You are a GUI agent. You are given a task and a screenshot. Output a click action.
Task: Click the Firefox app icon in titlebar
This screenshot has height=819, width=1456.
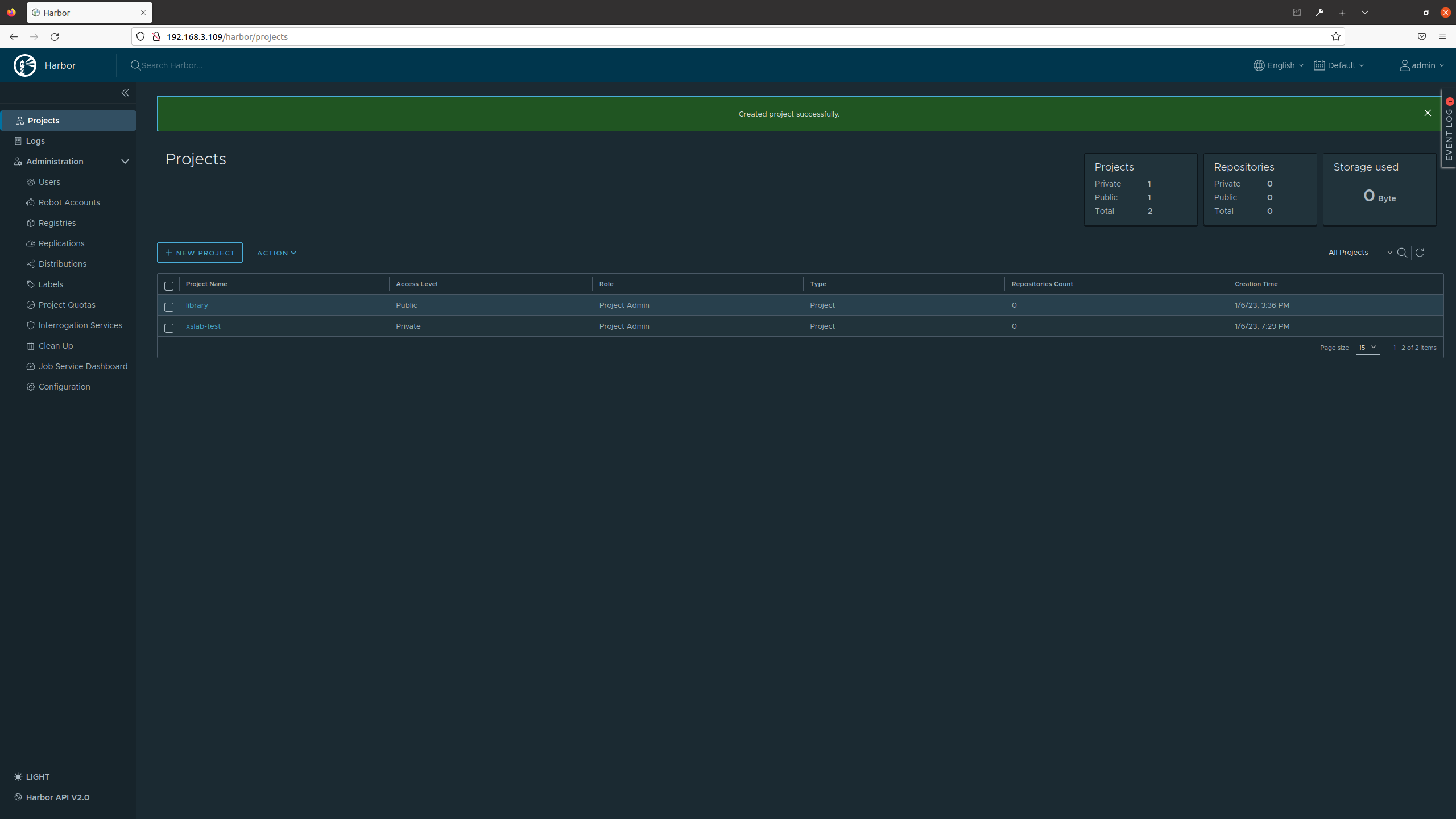point(11,13)
